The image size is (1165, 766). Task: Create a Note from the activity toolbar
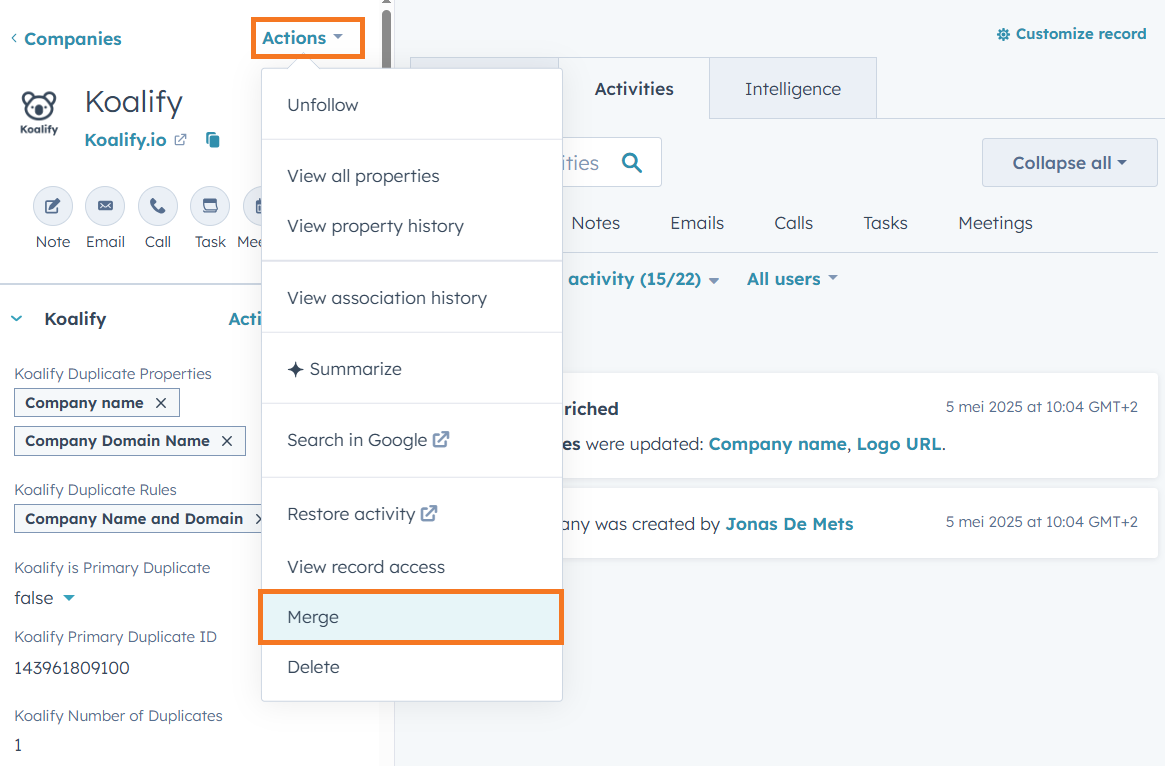[x=52, y=208]
